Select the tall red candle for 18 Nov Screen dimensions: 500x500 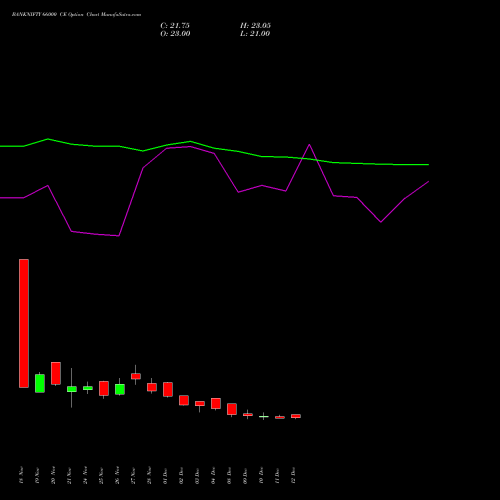tap(24, 323)
